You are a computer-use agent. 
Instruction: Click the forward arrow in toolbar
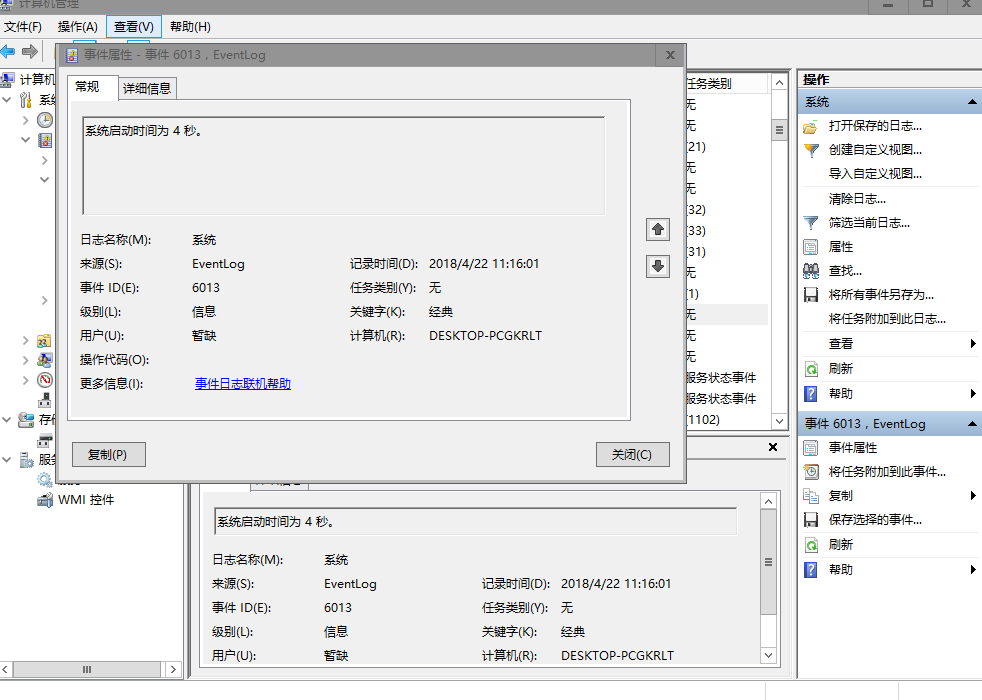tap(29, 51)
